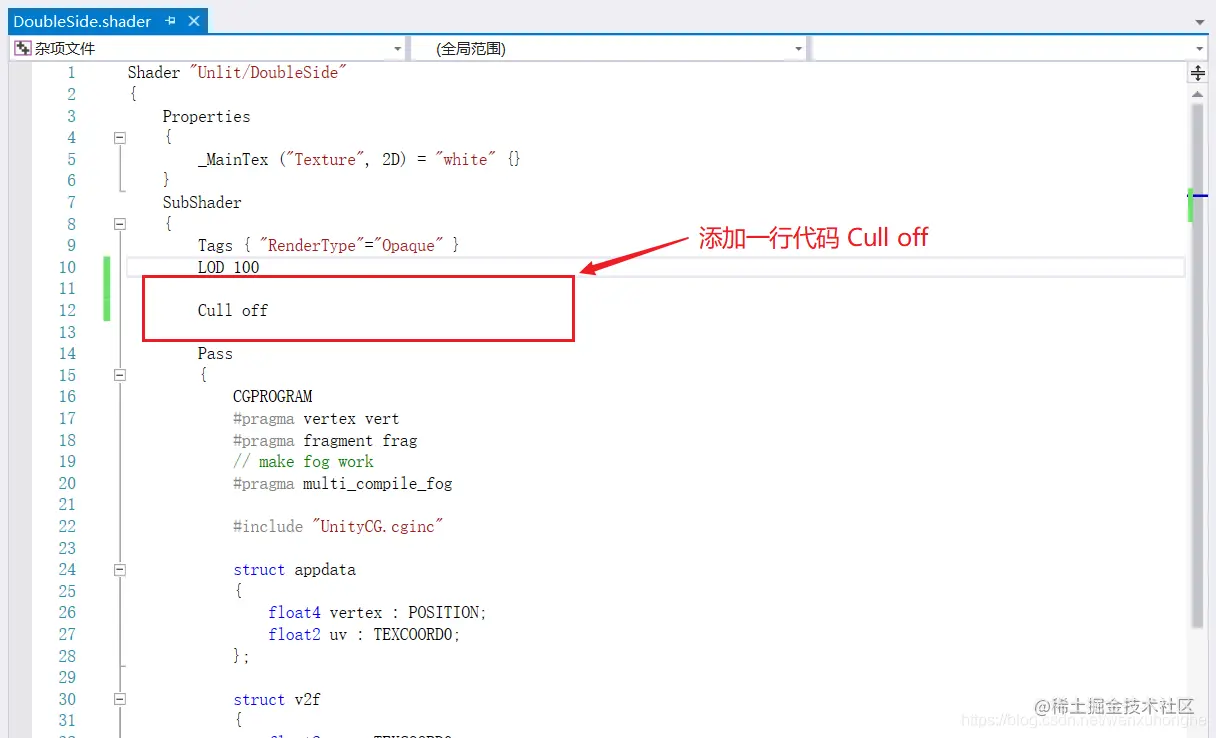1216x738 pixels.
Task: Open the 杂项文件 project dropdown
Action: coord(397,48)
